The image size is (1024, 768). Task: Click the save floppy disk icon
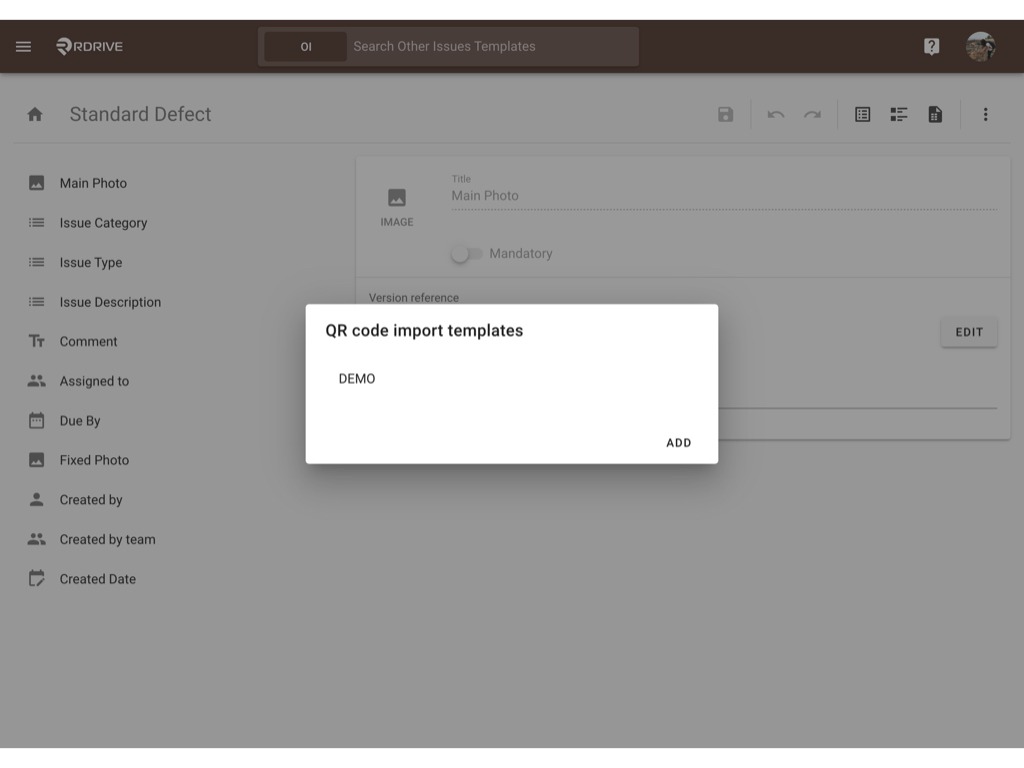(726, 115)
